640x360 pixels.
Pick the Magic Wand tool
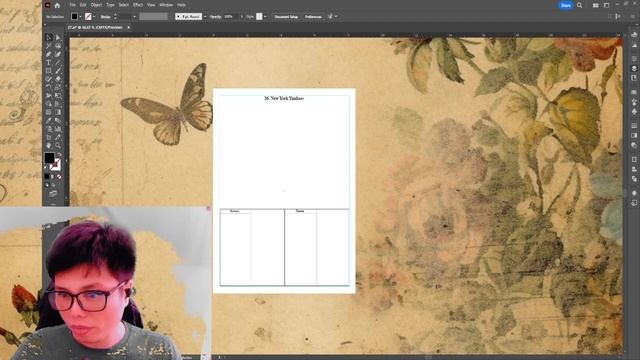coord(49,46)
